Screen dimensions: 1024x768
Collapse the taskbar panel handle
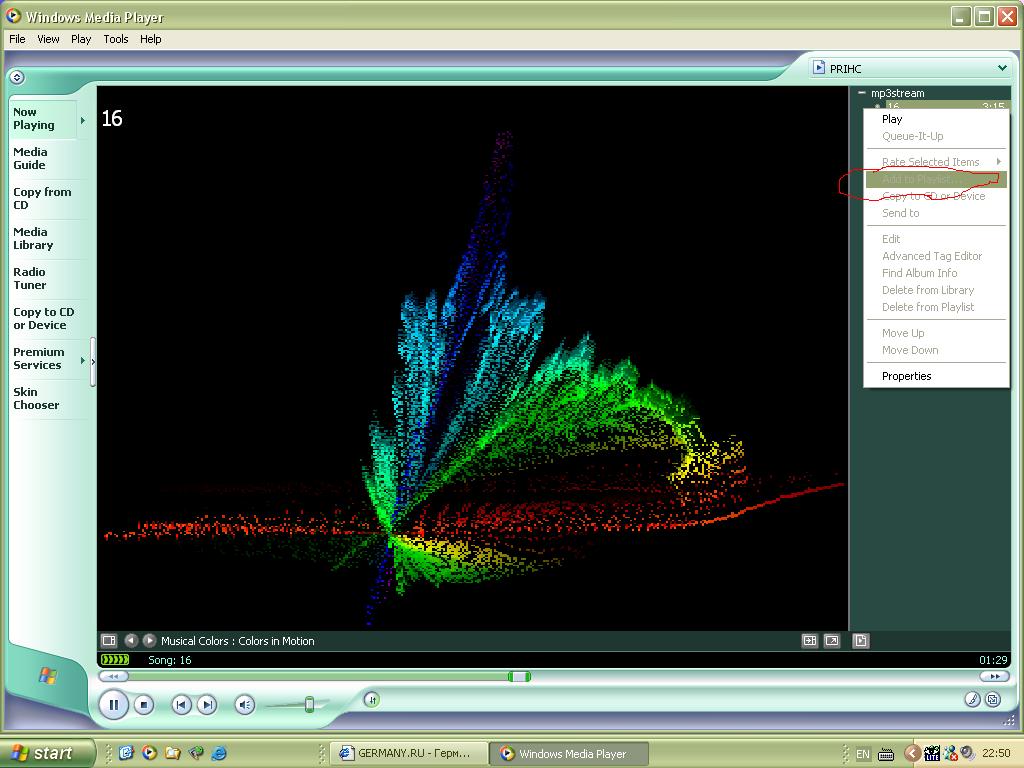pyautogui.click(x=93, y=362)
